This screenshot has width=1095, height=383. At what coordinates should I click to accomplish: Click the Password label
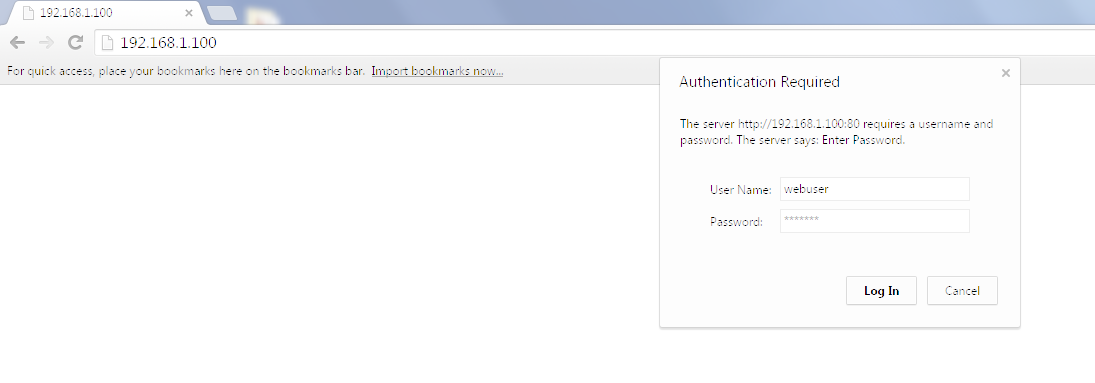click(x=736, y=222)
